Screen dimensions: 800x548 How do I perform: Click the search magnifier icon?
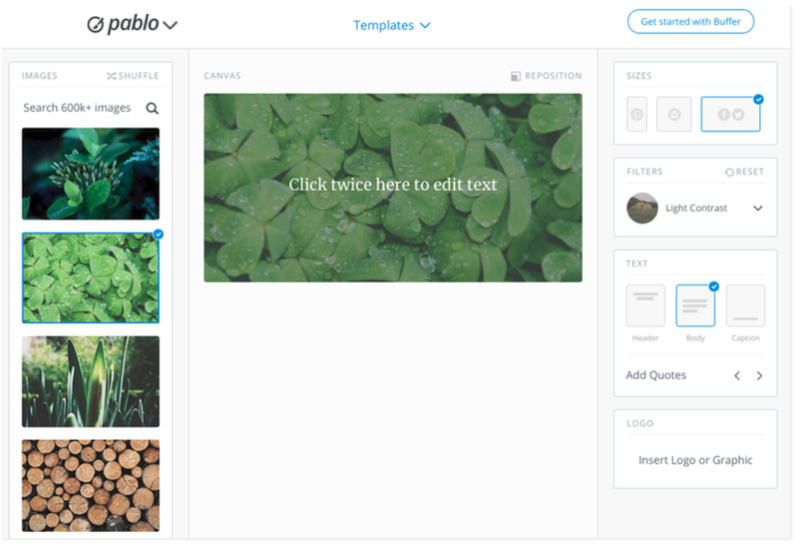[152, 108]
